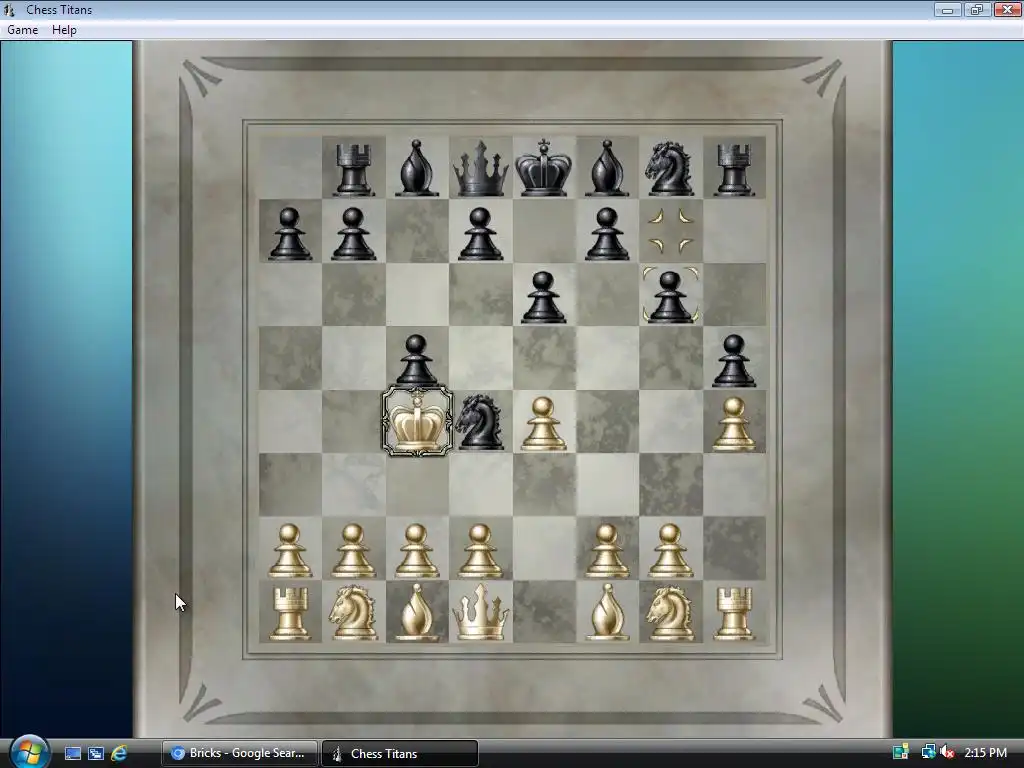
Task: Select the white rook on a1
Action: click(290, 613)
